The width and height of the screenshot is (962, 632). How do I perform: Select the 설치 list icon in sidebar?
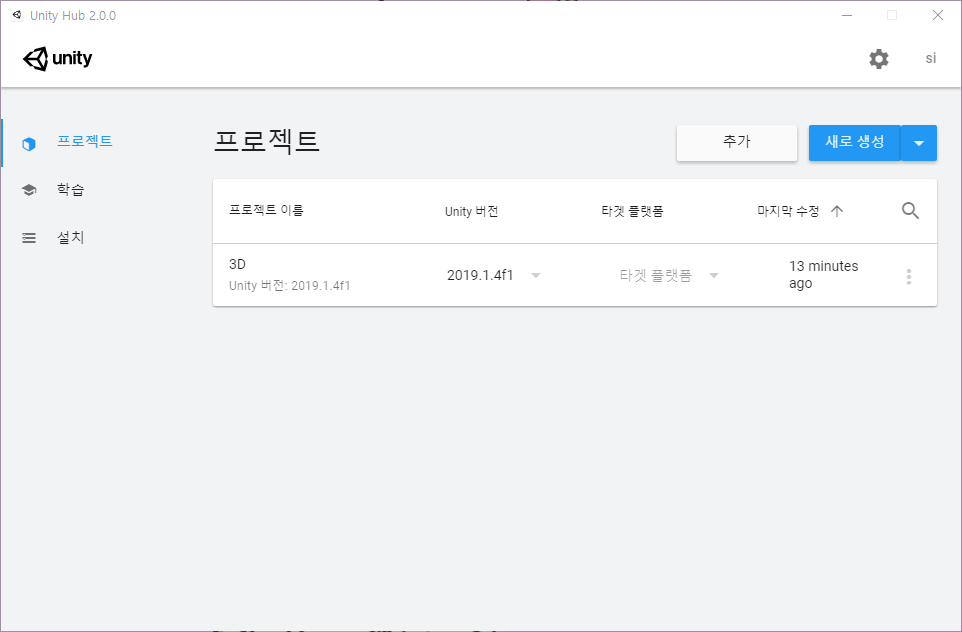click(29, 238)
